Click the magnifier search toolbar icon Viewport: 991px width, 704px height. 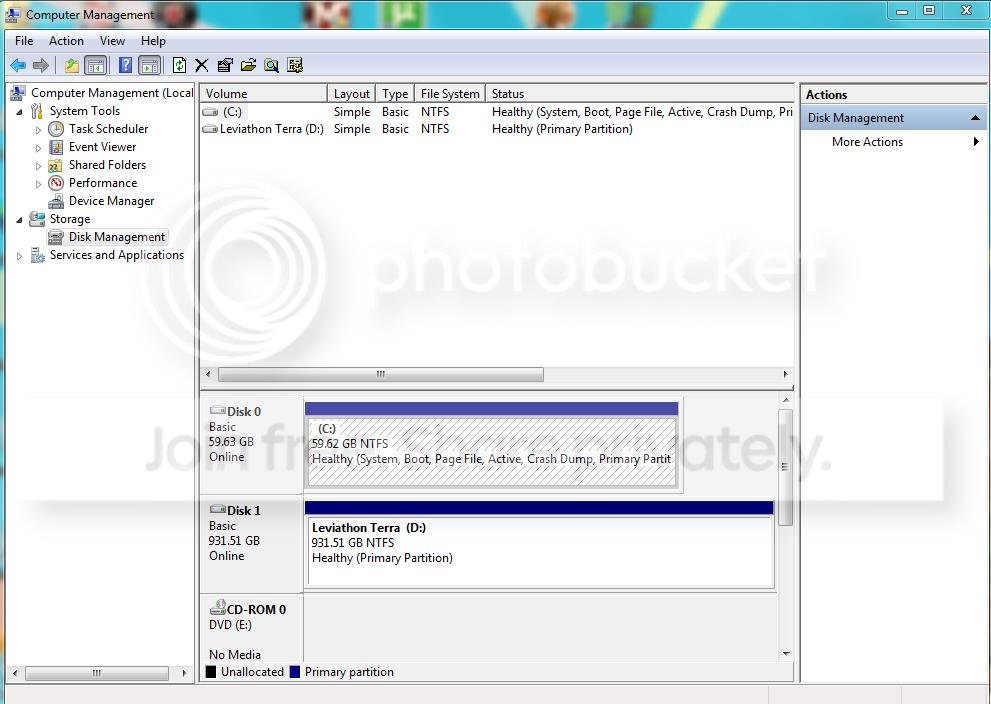pos(272,65)
